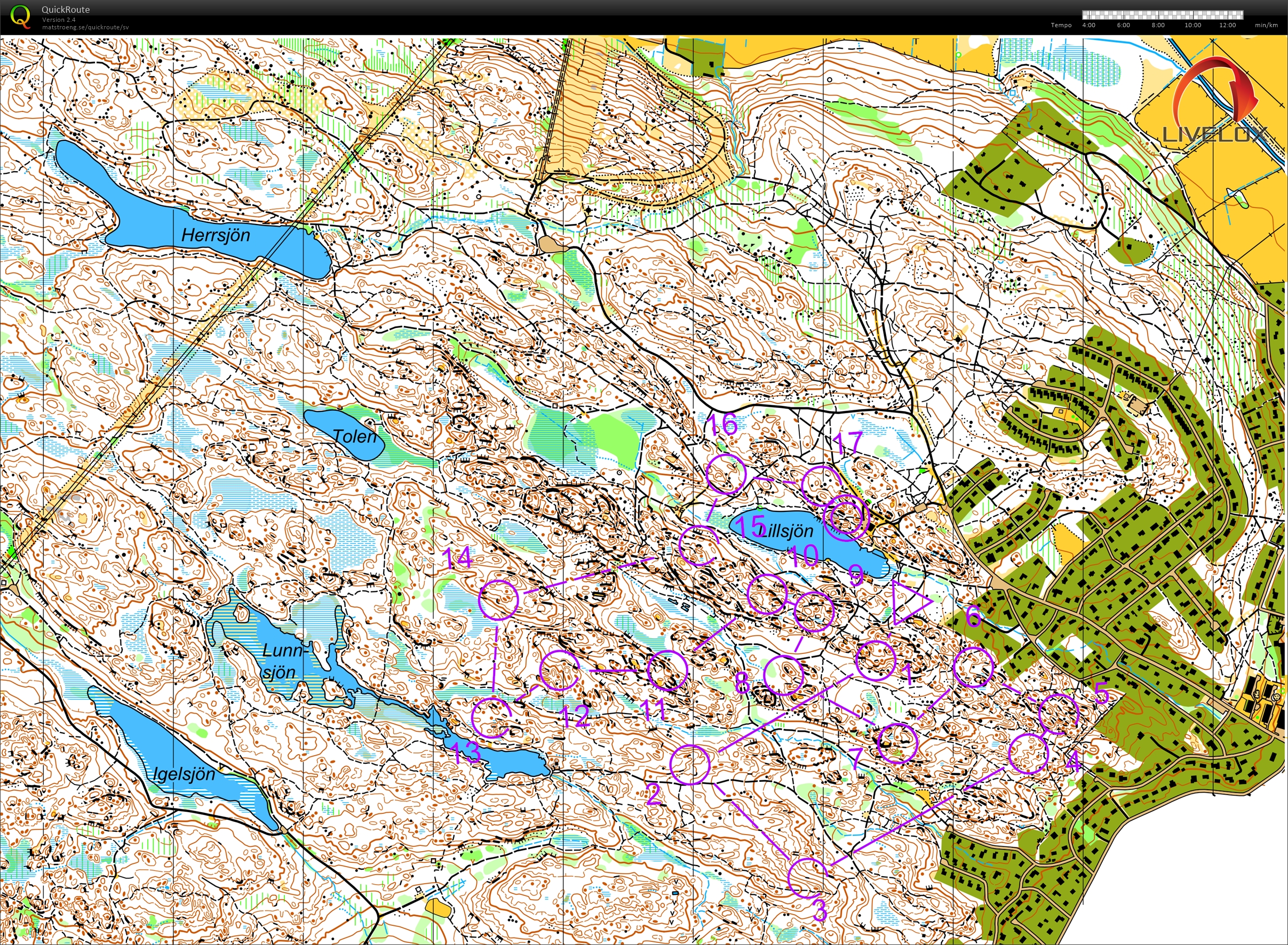This screenshot has width=1288, height=945.
Task: Click the QuickRoute title text
Action: pos(66,10)
